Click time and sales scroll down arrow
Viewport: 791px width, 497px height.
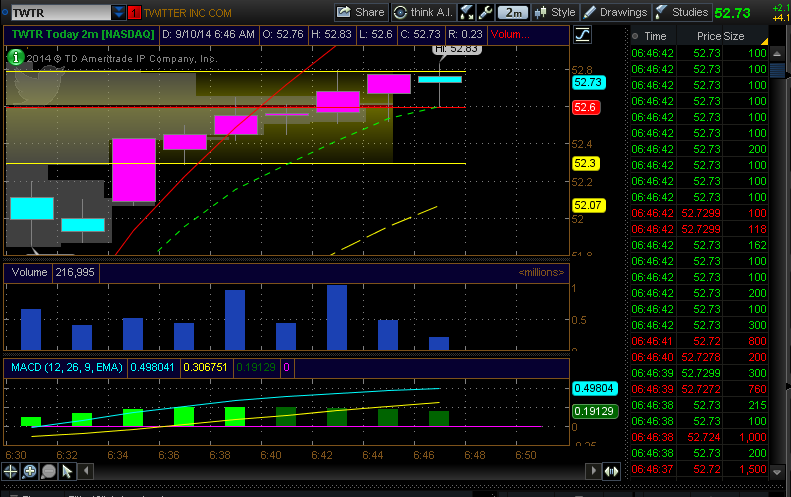[777, 472]
